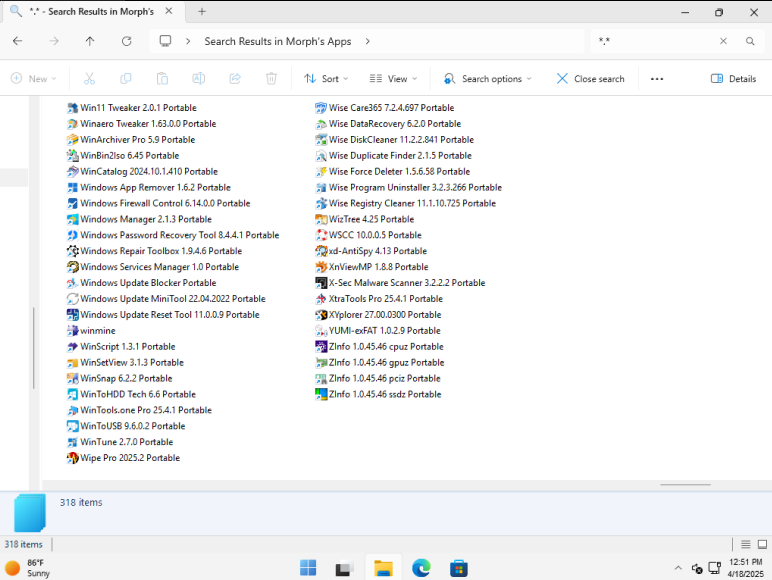
Task: Select WinArchiver Pro 5.9 Portable icon
Action: coord(72,140)
